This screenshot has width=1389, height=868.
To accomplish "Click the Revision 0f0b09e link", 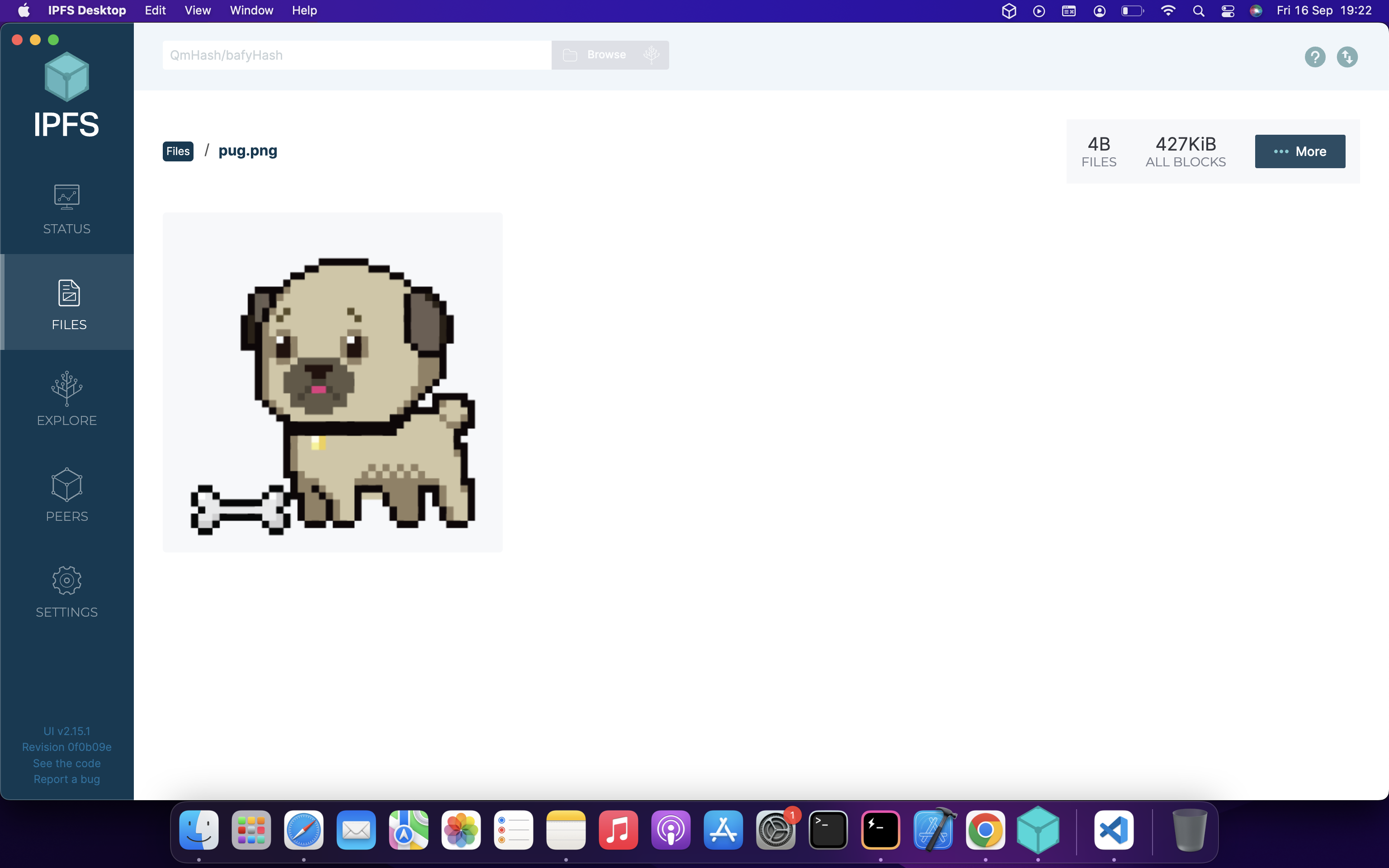I will pos(66,747).
